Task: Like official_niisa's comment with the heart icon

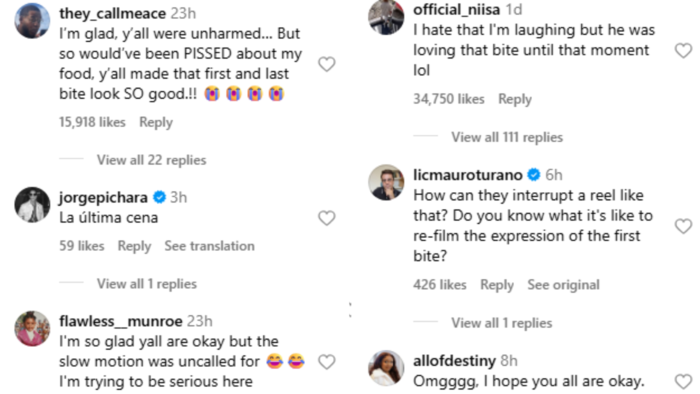Action: [683, 50]
